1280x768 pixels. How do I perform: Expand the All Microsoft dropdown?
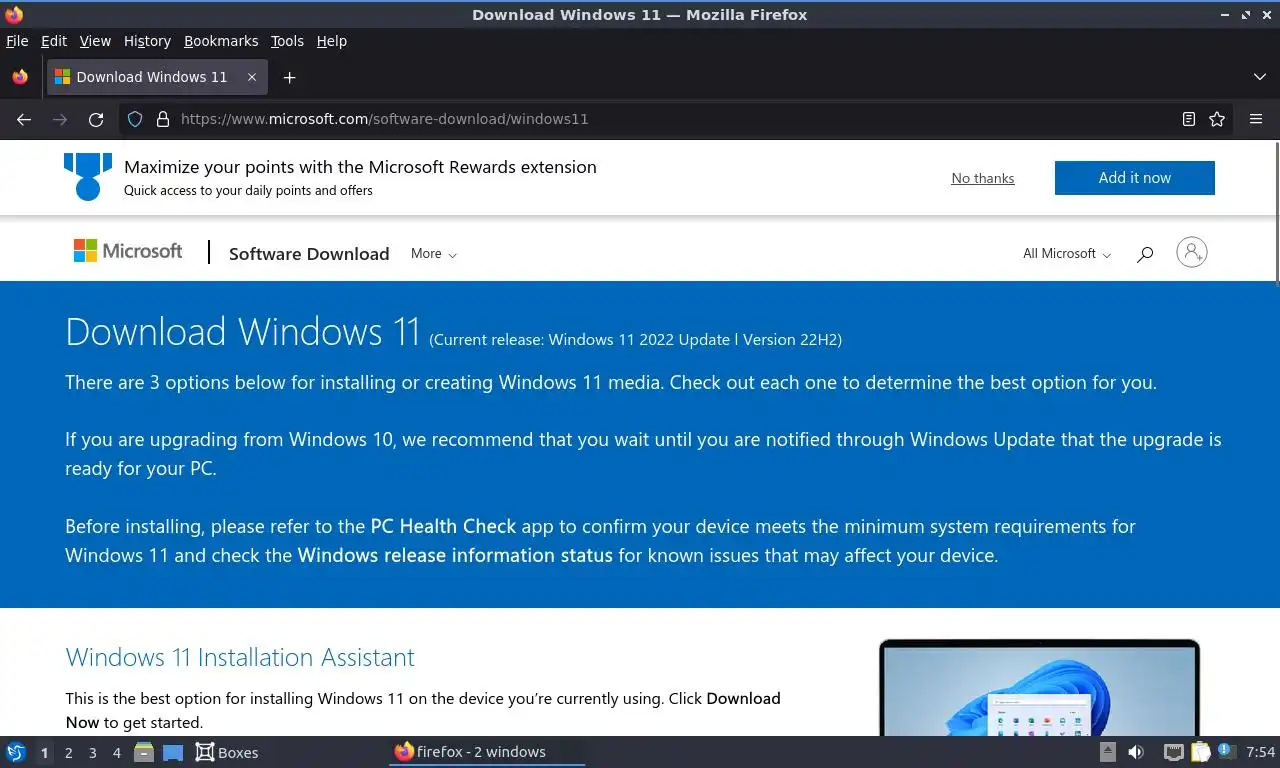pos(1067,254)
